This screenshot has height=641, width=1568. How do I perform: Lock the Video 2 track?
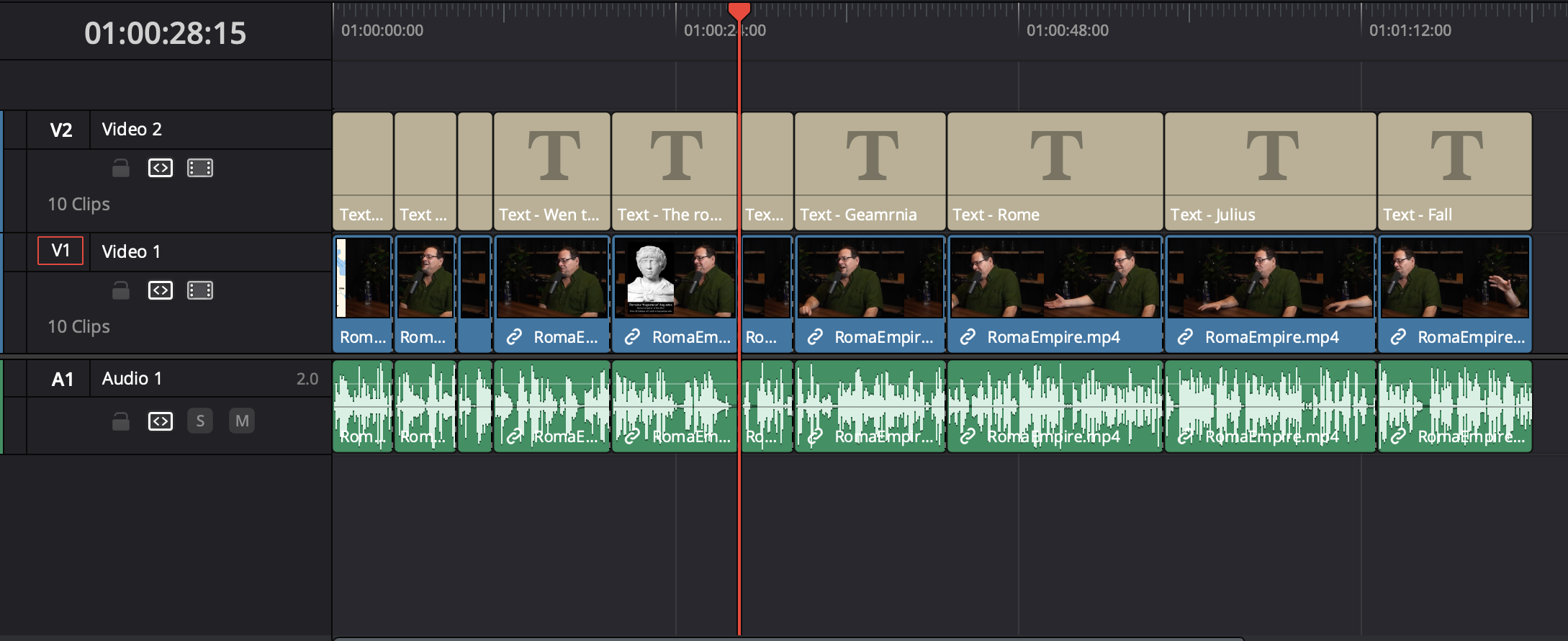[121, 168]
